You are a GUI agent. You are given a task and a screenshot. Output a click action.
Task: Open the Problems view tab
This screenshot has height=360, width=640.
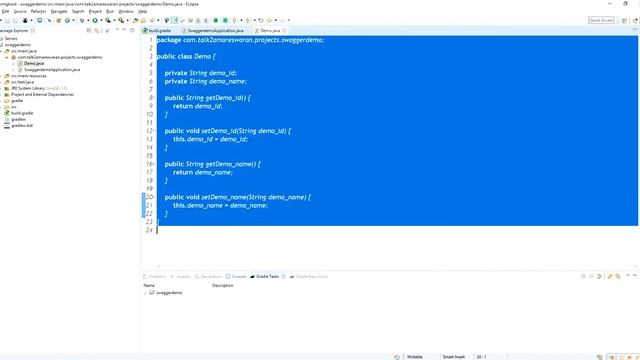coord(154,276)
